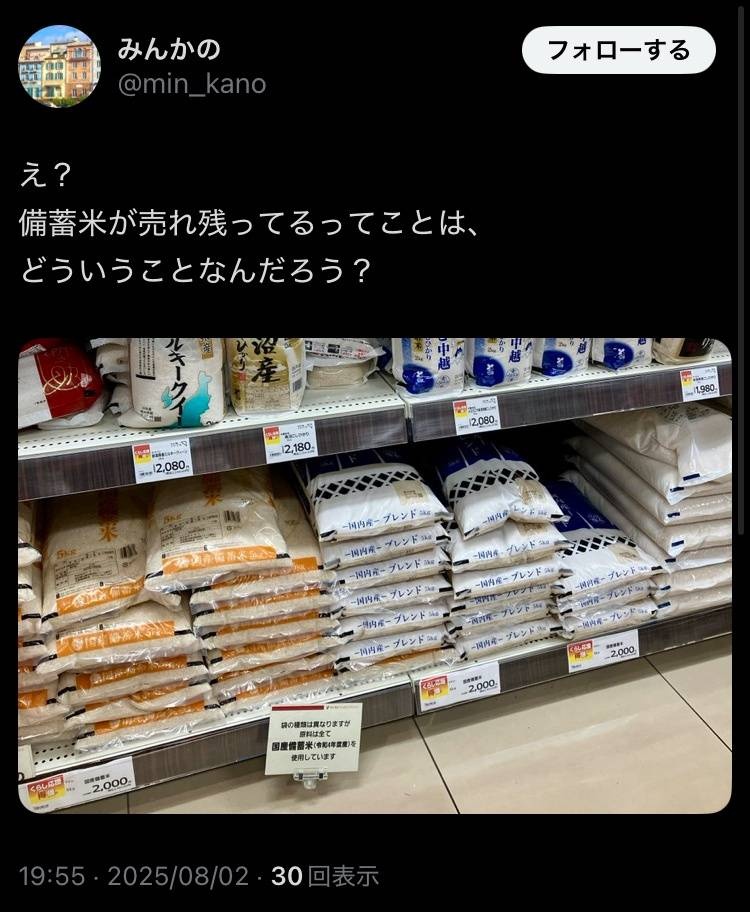Click the フォローする button
750x912 pixels.
click(619, 50)
